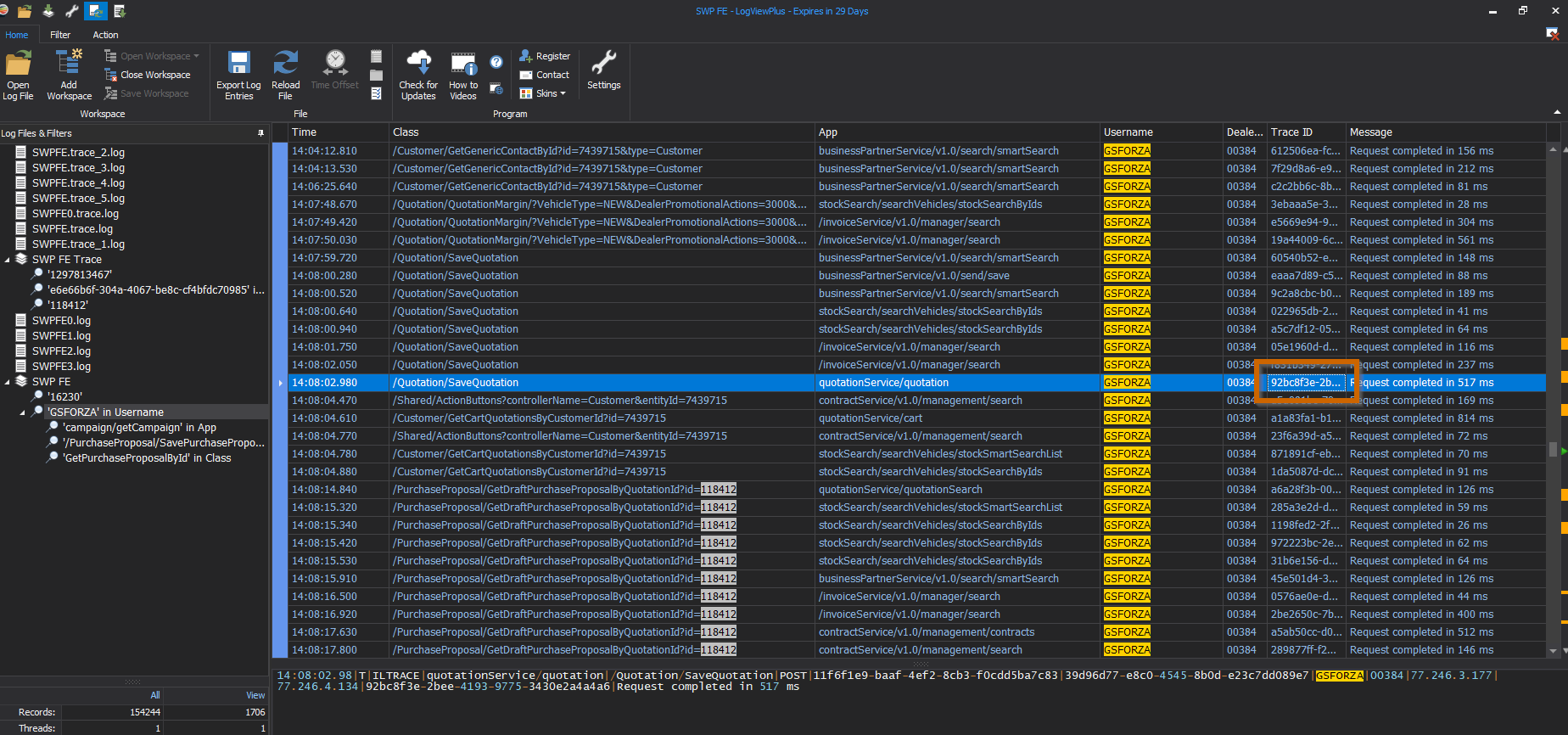Toggle the pin on Log Files & Filters panel

(x=260, y=133)
